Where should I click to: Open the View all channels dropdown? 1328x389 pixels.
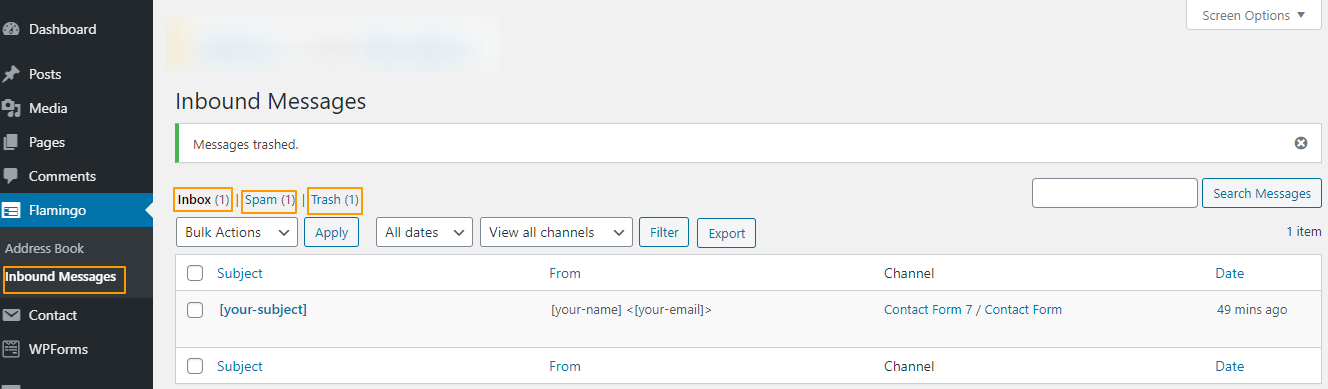click(x=556, y=232)
